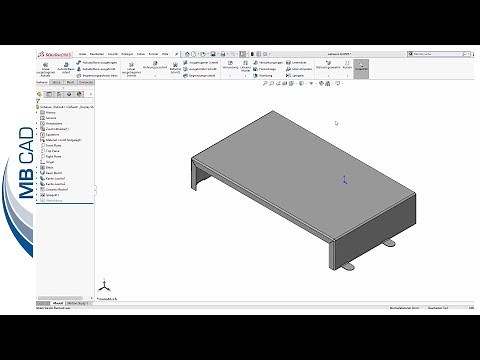Open the Einfügen menu
The height and width of the screenshot is (360, 480).
click(127, 54)
